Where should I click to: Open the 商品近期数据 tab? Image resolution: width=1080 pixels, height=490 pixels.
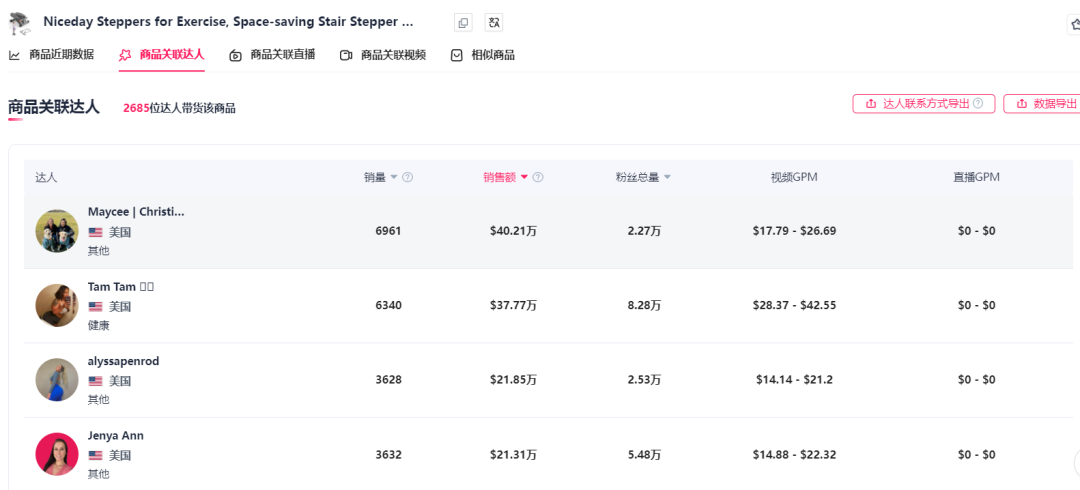tap(52, 55)
